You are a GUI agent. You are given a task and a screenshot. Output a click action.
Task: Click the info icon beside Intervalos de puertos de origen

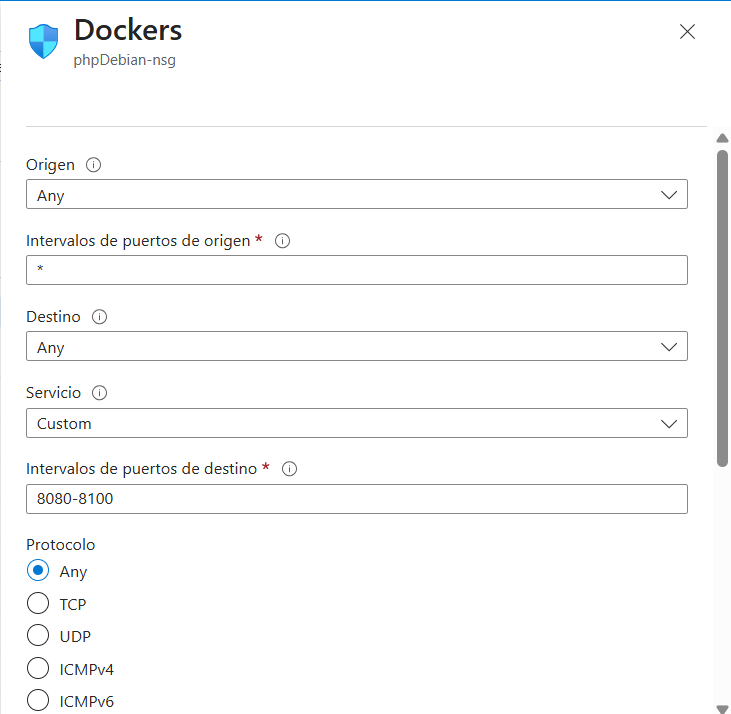[x=282, y=241]
